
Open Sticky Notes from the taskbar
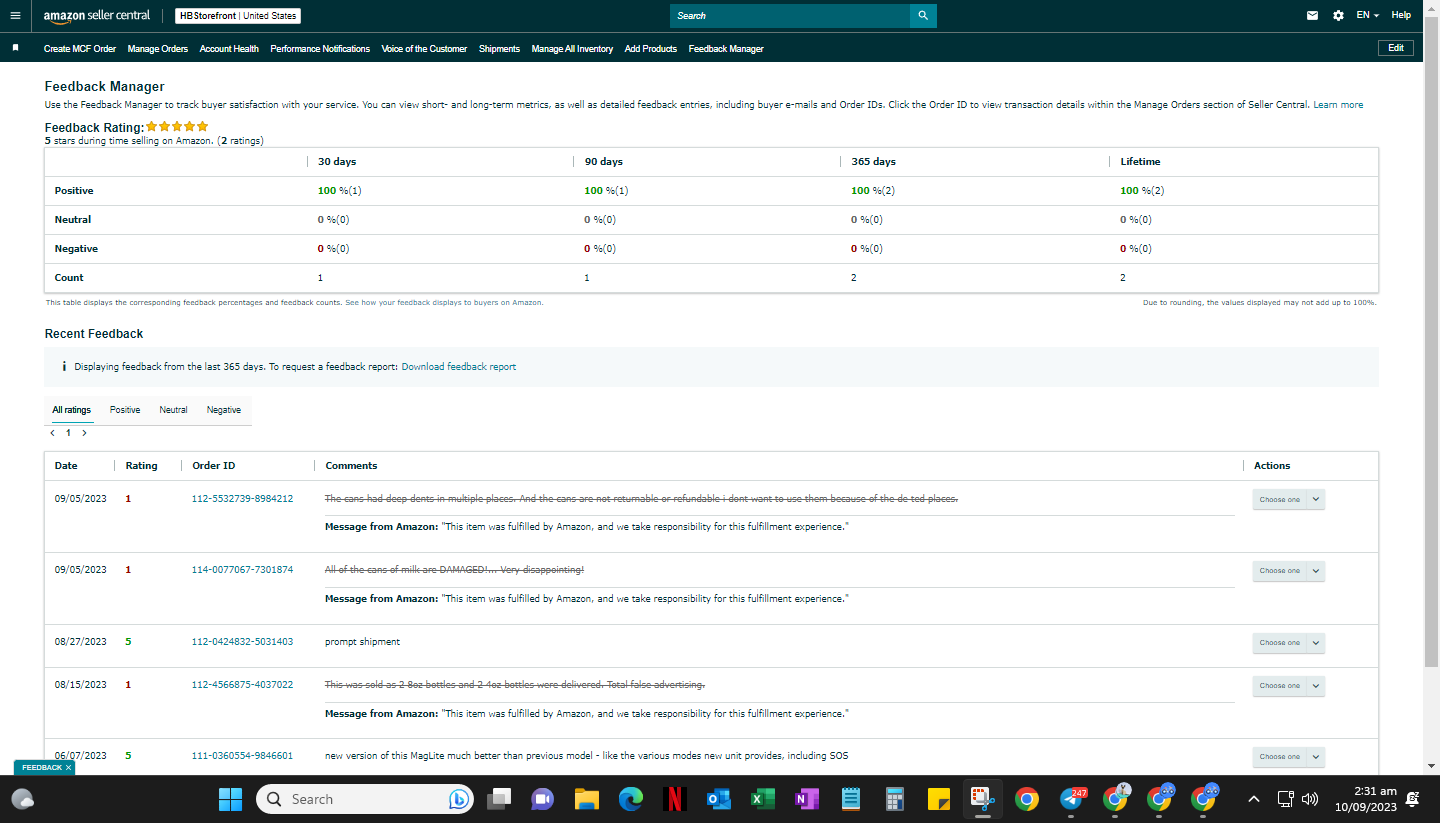coord(938,799)
